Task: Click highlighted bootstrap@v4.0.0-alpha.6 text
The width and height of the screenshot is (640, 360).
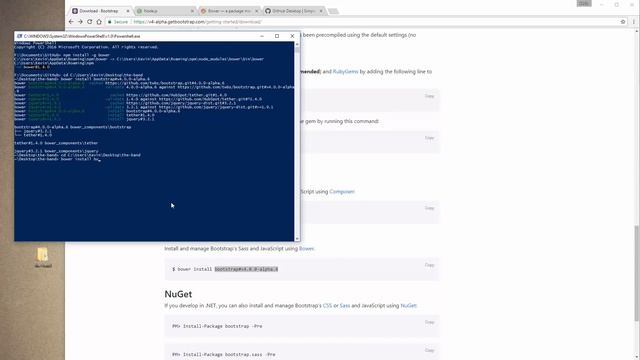Action: pos(246,269)
